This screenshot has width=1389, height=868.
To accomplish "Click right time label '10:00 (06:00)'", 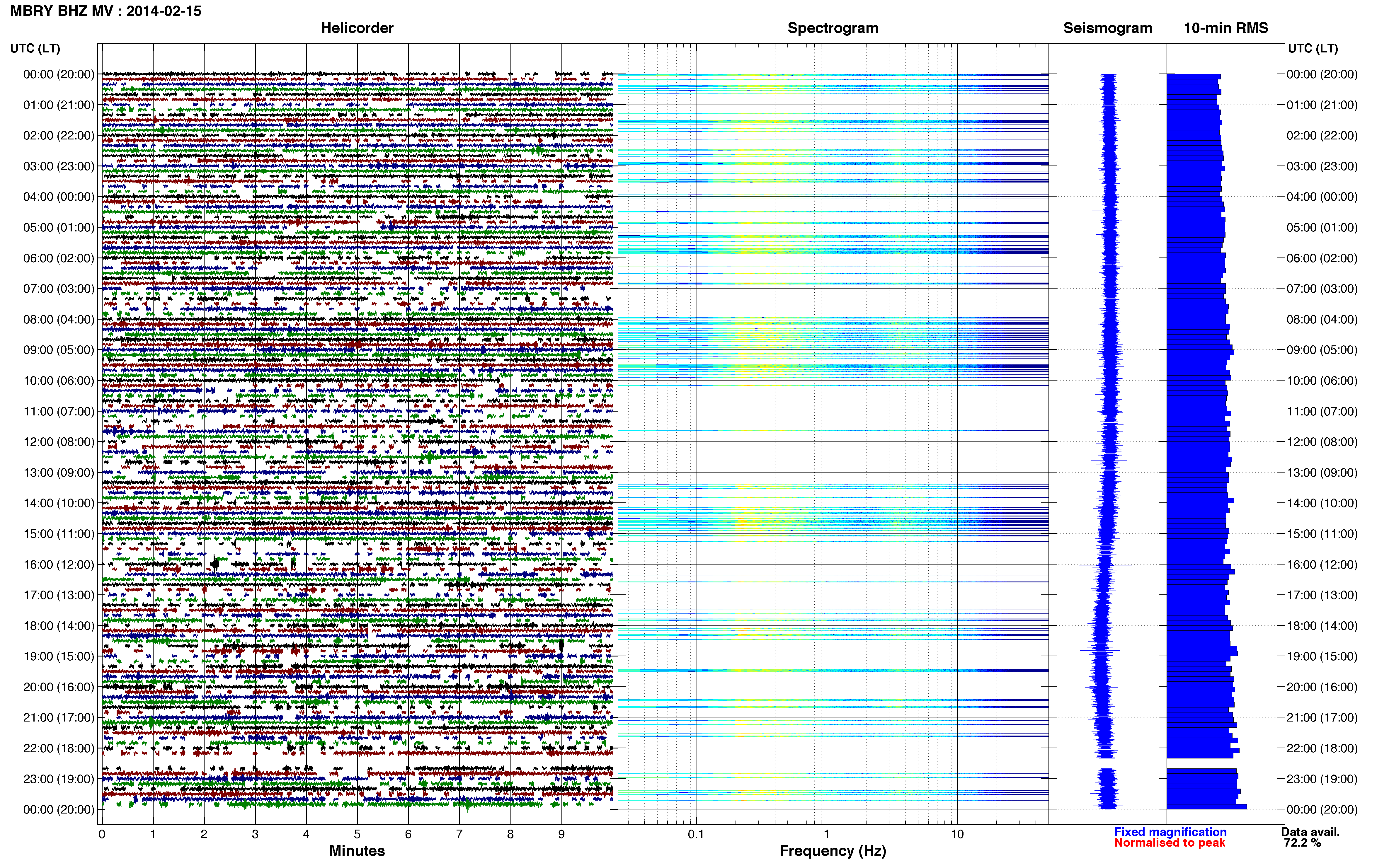I will click(1322, 381).
